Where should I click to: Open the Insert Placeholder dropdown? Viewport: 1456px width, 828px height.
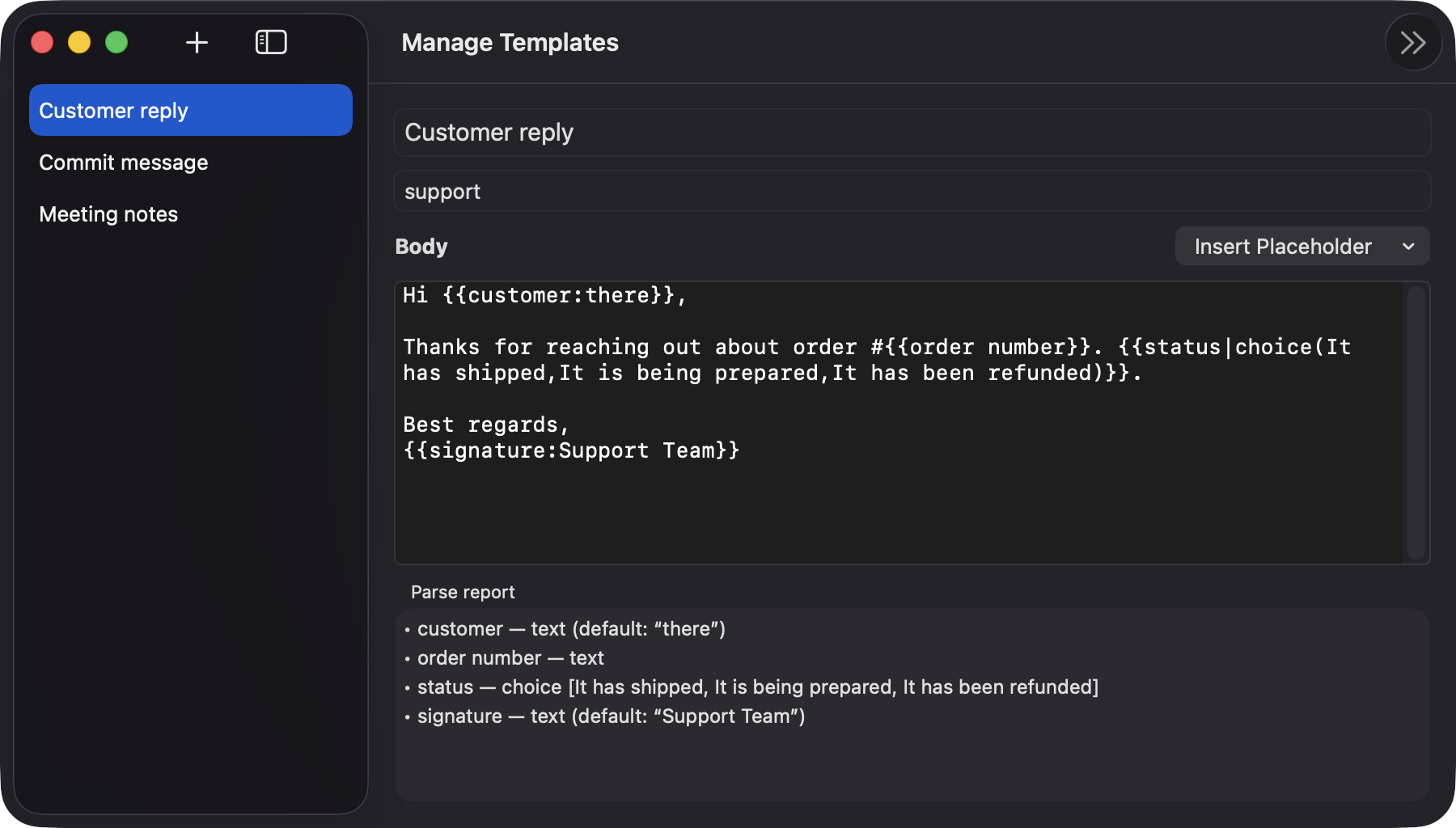pos(1302,246)
